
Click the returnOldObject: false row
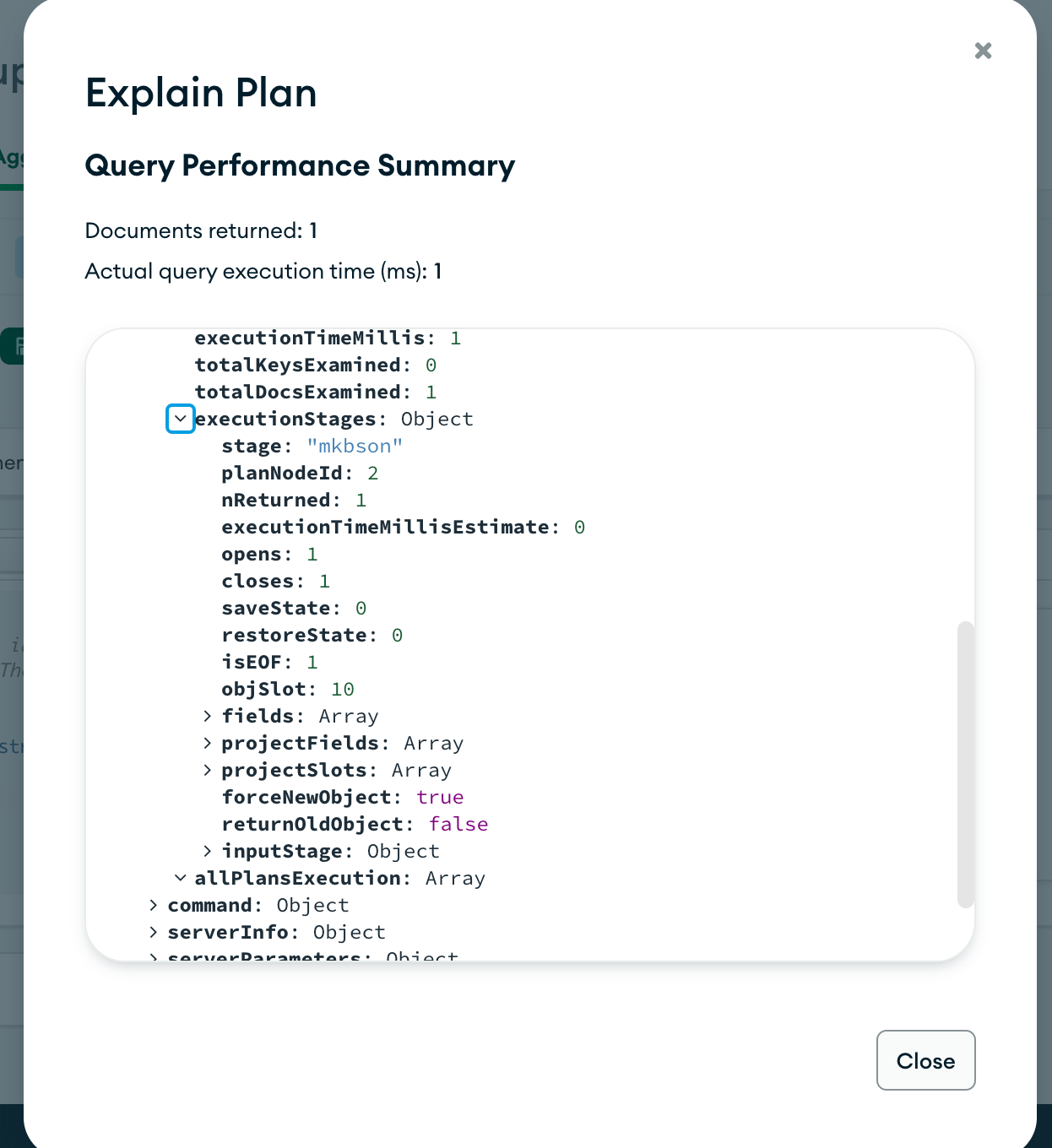pos(355,824)
